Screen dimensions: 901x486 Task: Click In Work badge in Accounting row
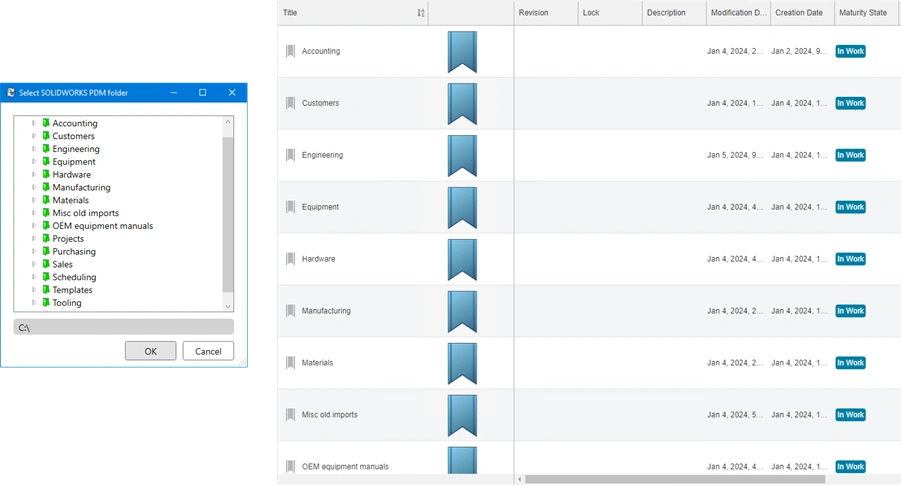850,51
